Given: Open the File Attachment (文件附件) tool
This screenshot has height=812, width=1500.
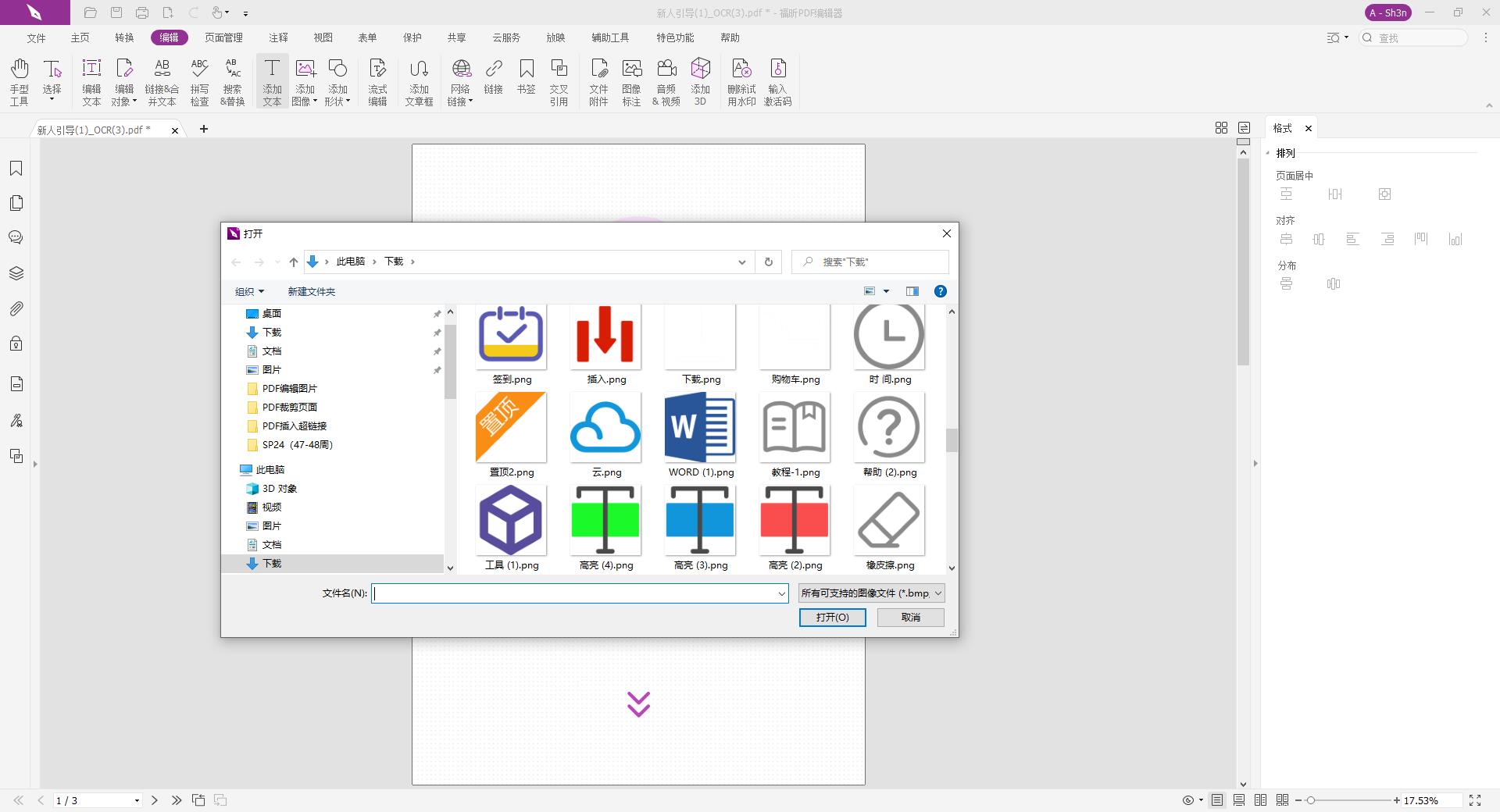Looking at the screenshot, I should tap(598, 80).
